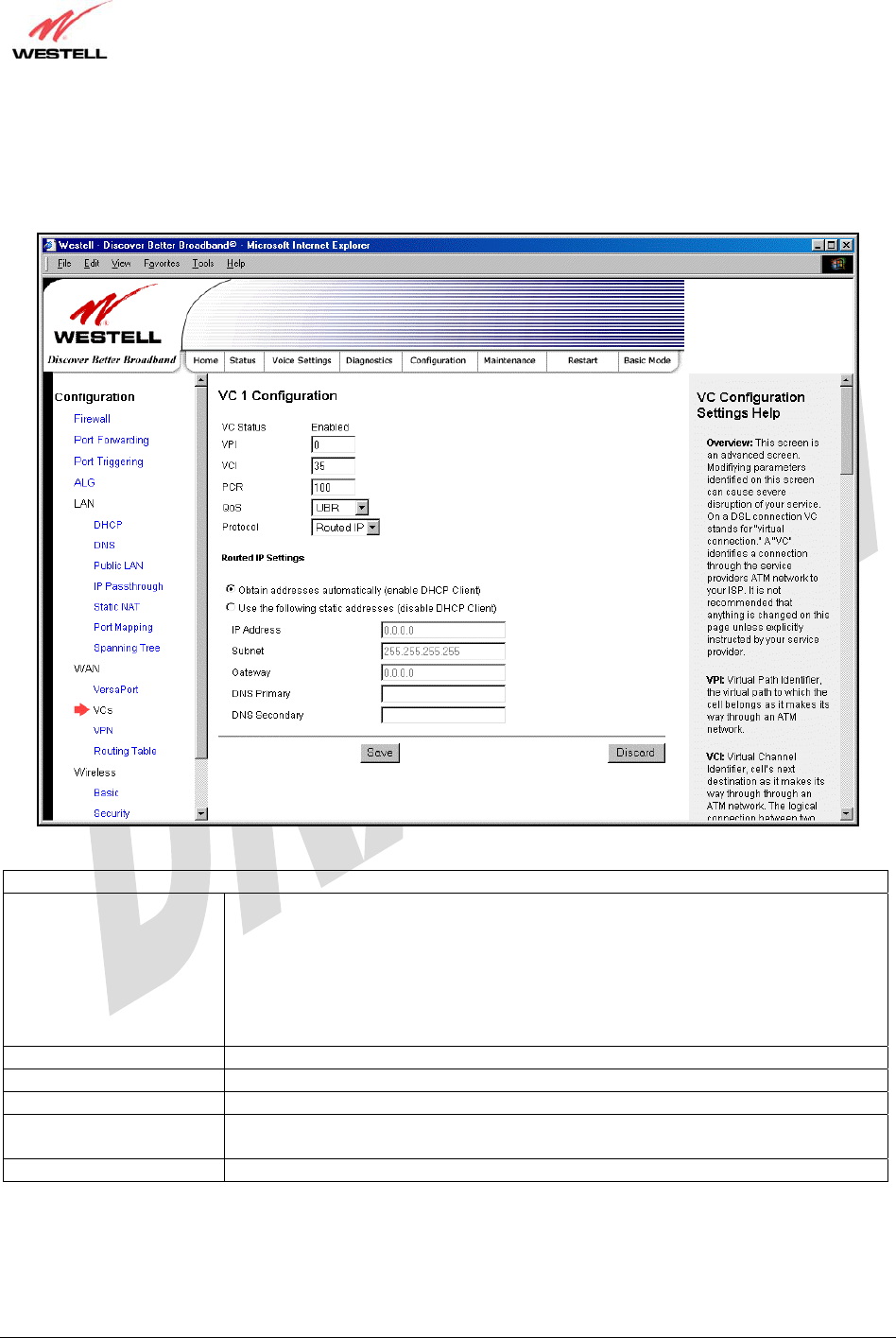Image resolution: width=896 pixels, height=1338 pixels.
Task: Open the DNS link under LAN
Action: (x=104, y=546)
